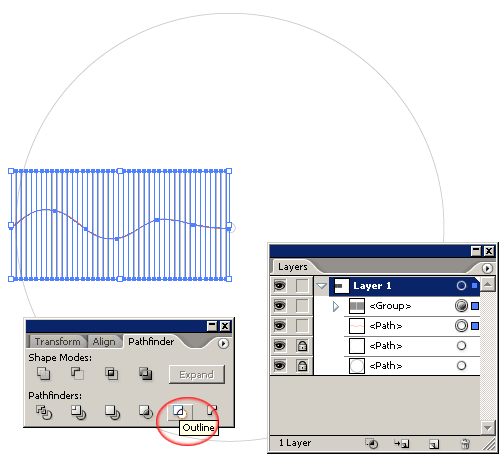Image resolution: width=500 pixels, height=460 pixels.
Task: Switch to the Align tab
Action: pos(104,342)
